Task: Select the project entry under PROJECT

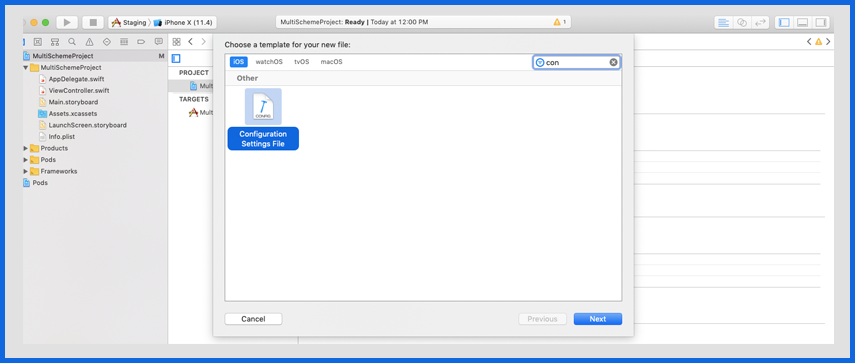Action: (x=201, y=86)
